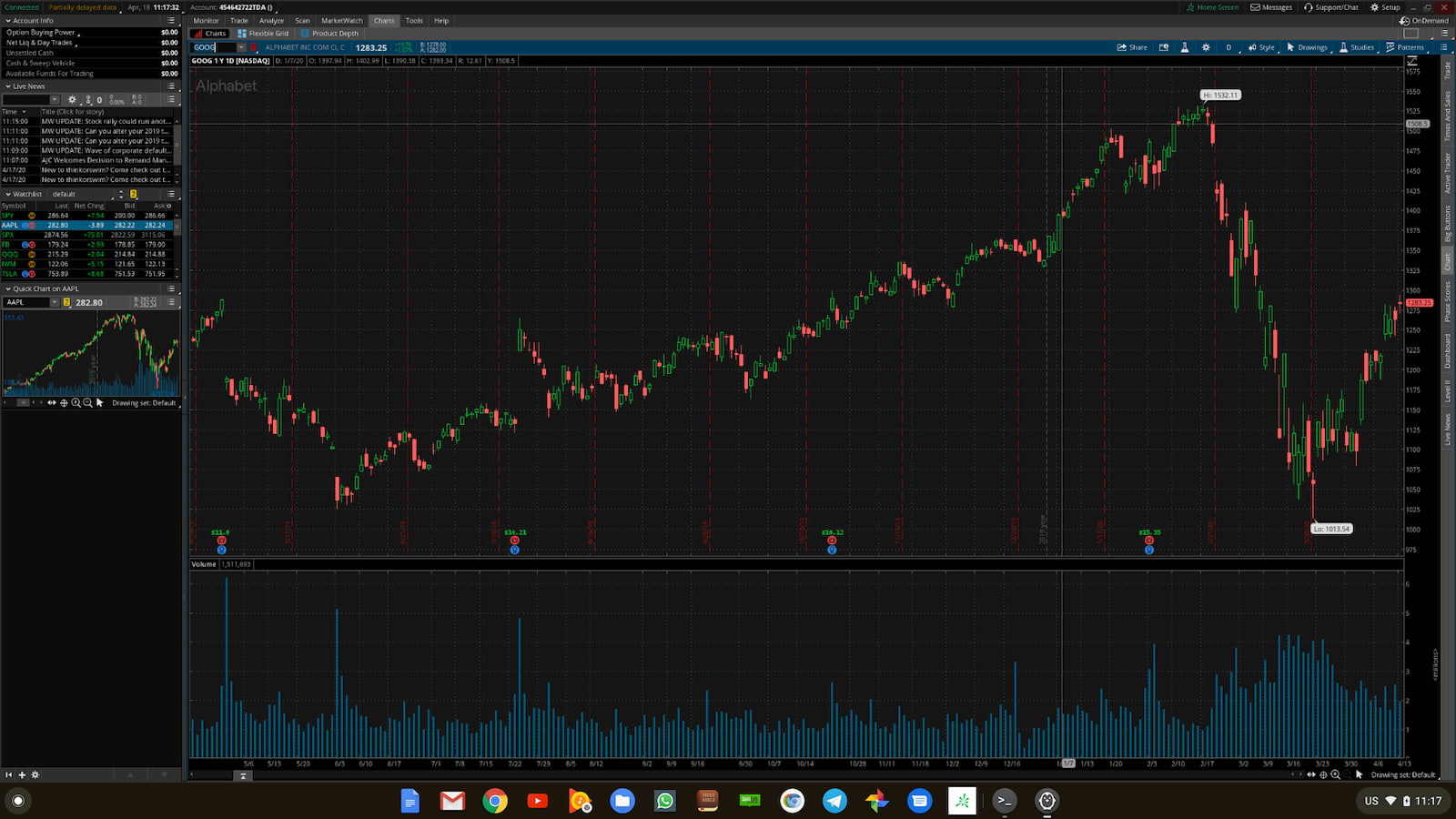Click the OnDemand button
This screenshot has height=819, width=1456.
[x=1426, y=19]
